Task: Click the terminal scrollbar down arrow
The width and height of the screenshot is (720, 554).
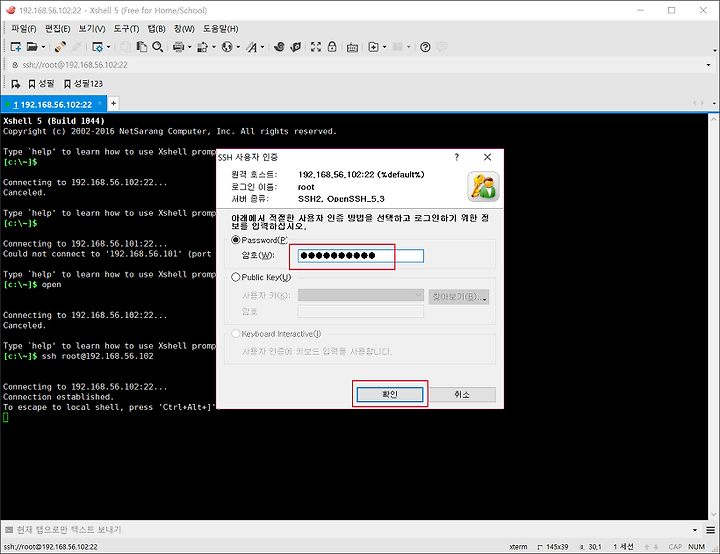Action: click(x=714, y=514)
